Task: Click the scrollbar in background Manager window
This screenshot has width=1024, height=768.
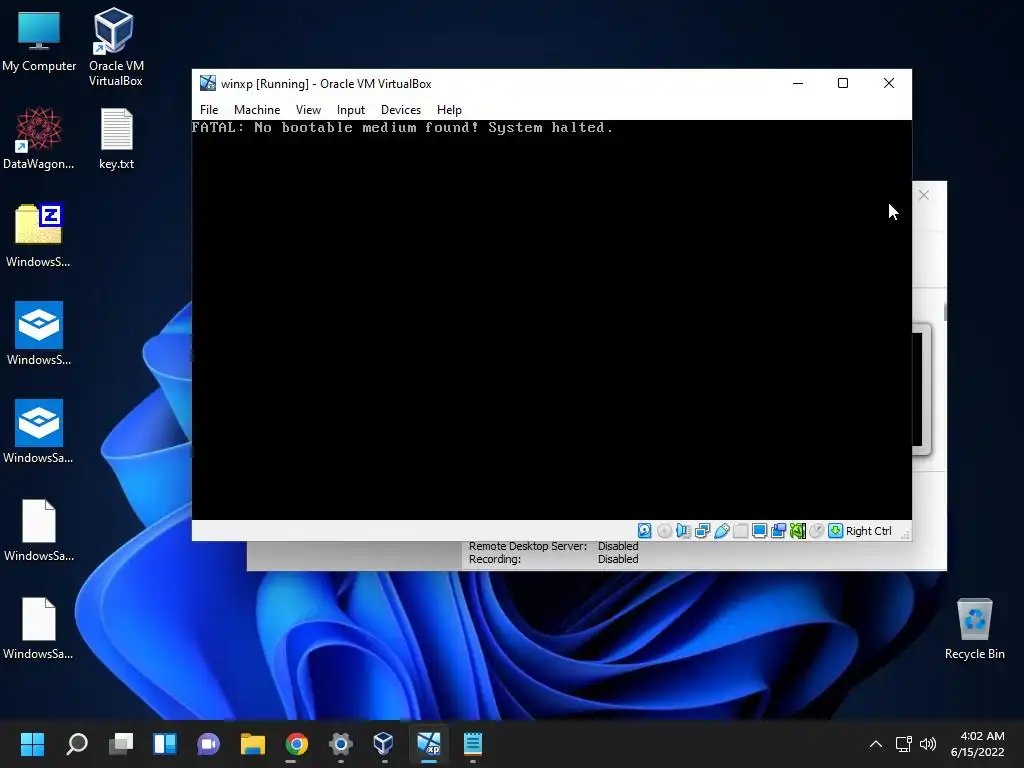Action: click(945, 312)
